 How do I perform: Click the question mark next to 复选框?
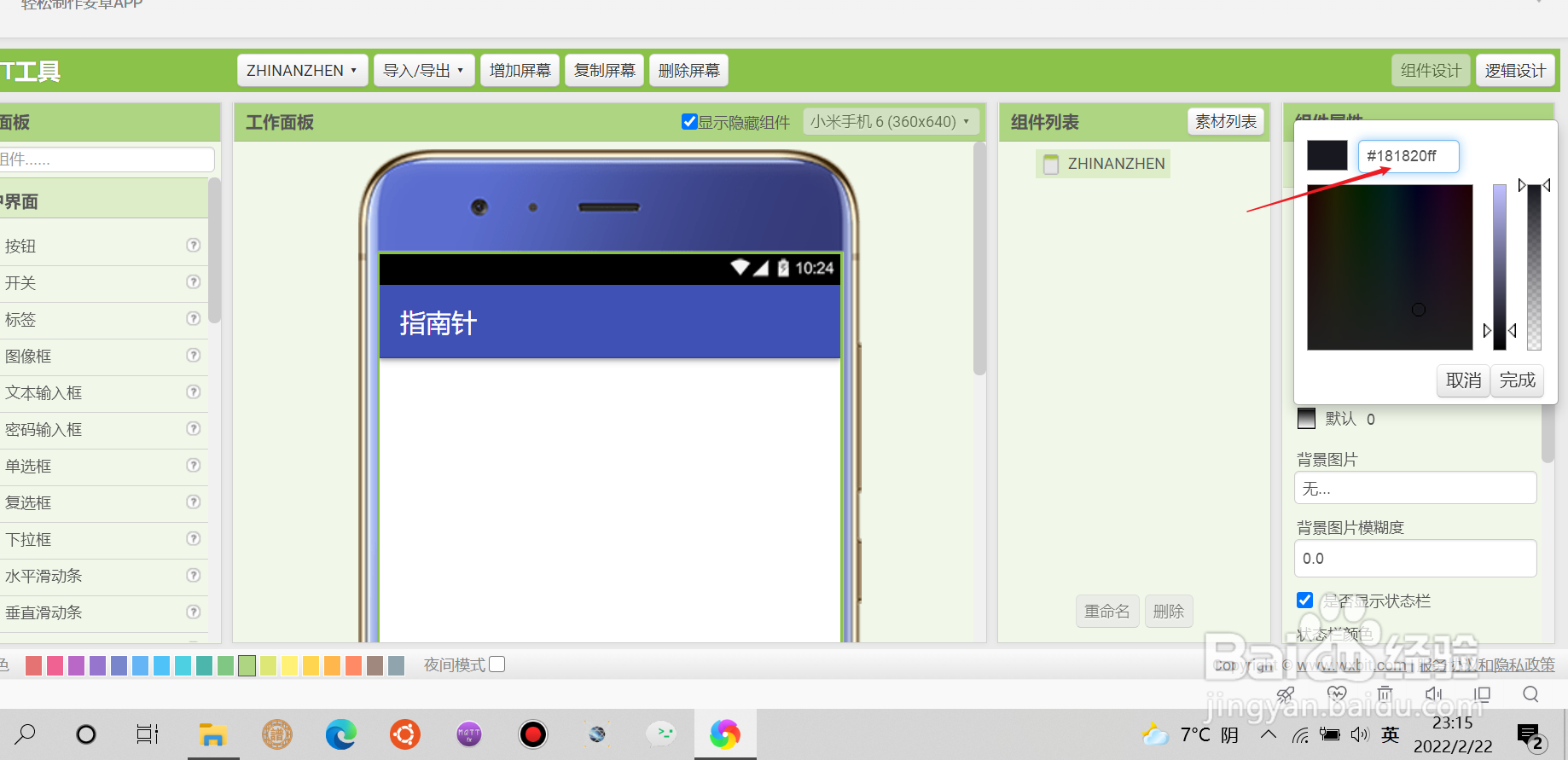click(x=194, y=502)
